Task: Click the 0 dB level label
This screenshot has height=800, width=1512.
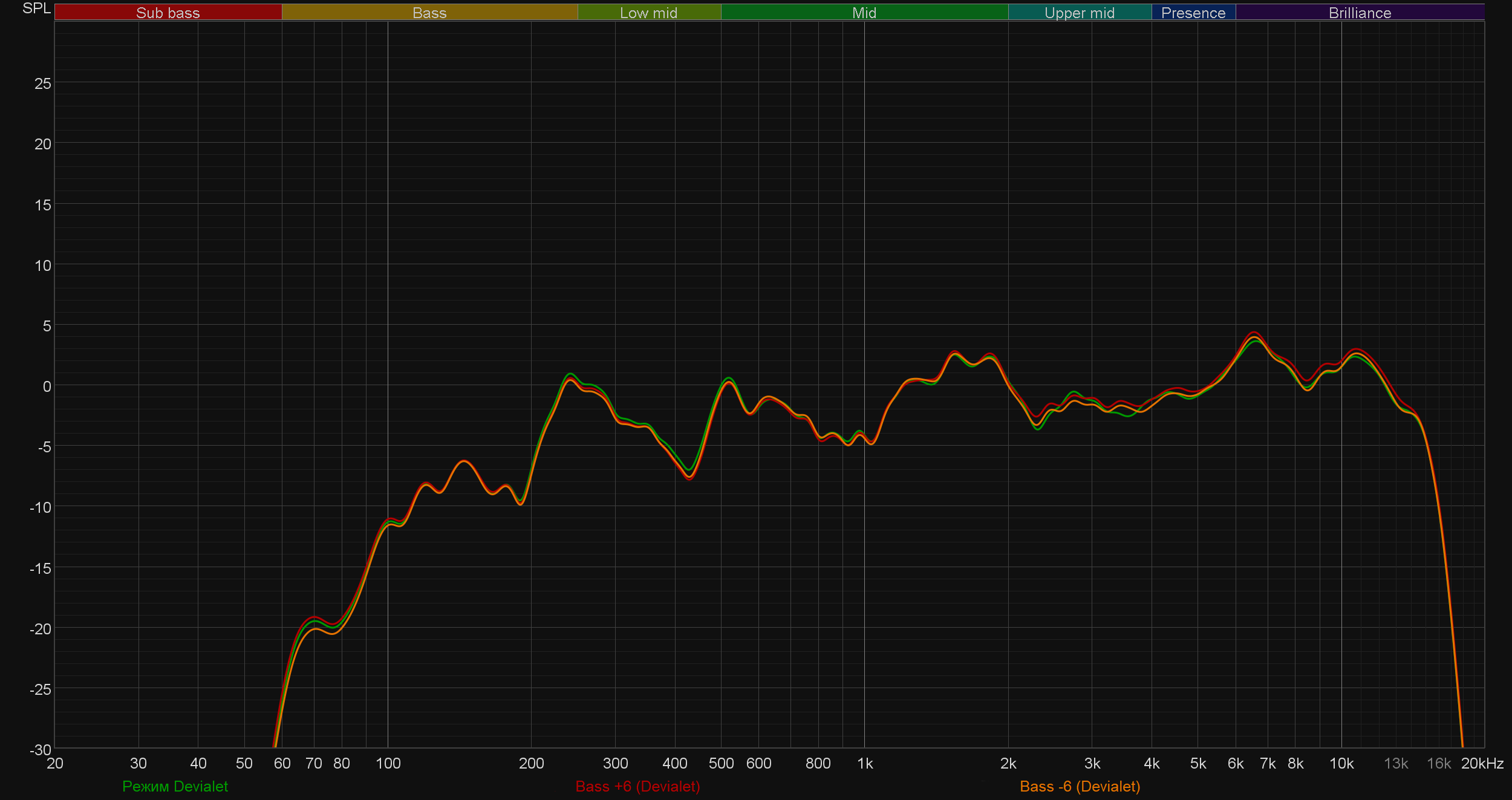Action: (47, 386)
